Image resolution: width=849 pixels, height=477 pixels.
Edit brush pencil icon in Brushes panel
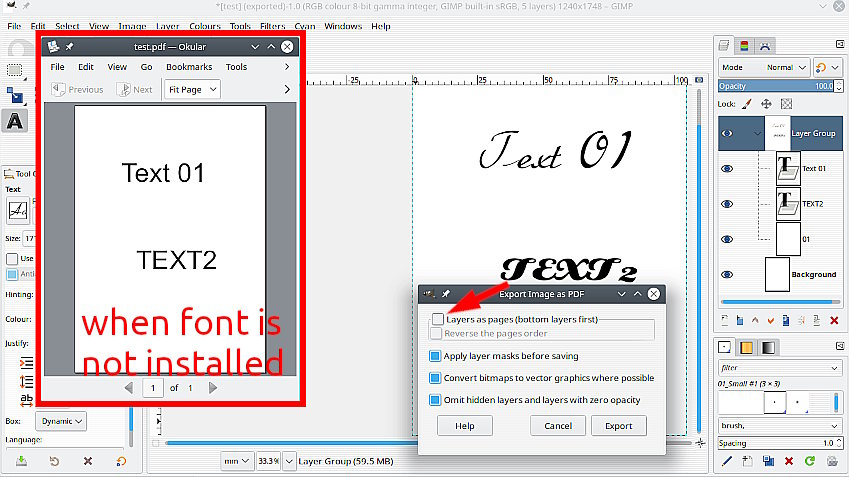click(x=727, y=461)
